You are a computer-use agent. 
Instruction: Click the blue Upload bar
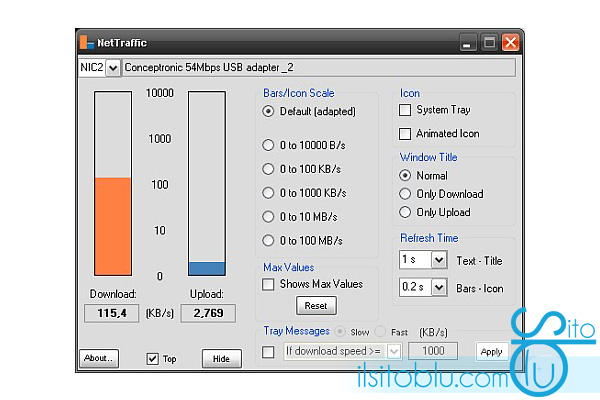click(207, 268)
